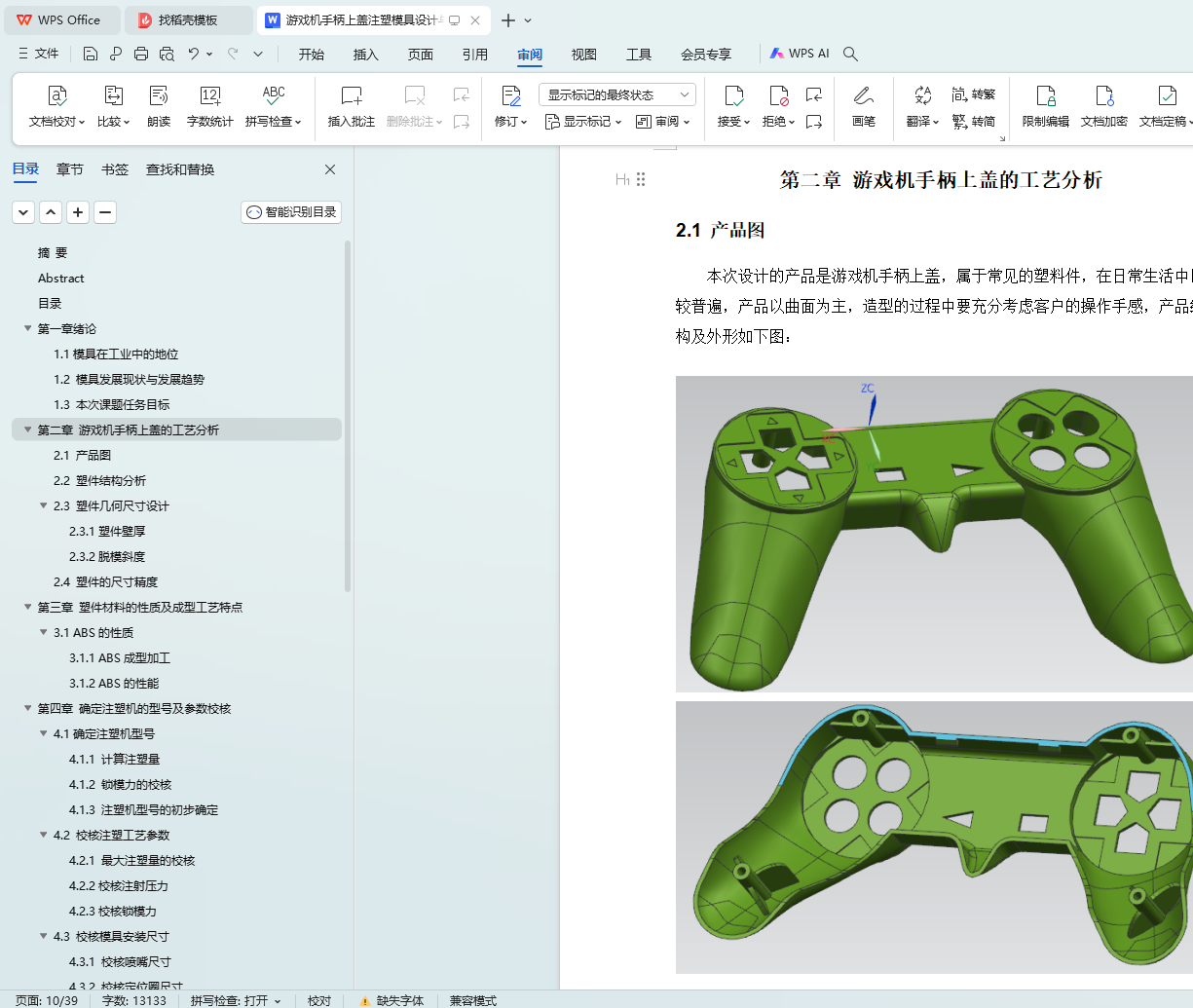Click the search magnifier icon
This screenshot has width=1193, height=1008.
pos(850,54)
